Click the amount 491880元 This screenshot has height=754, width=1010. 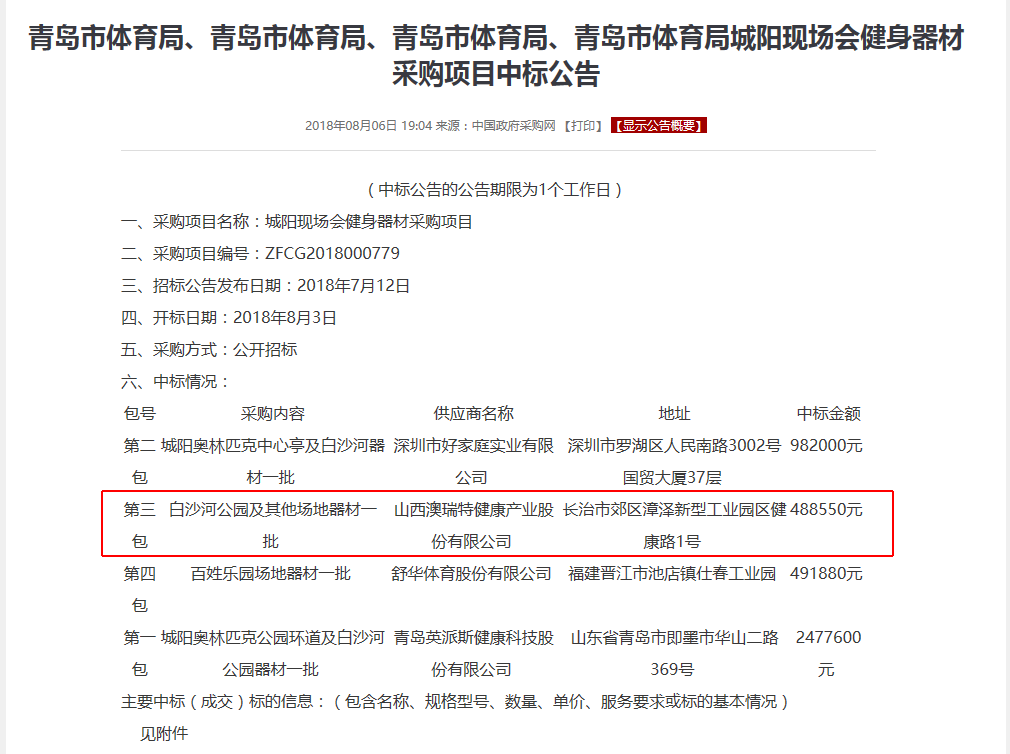point(826,573)
